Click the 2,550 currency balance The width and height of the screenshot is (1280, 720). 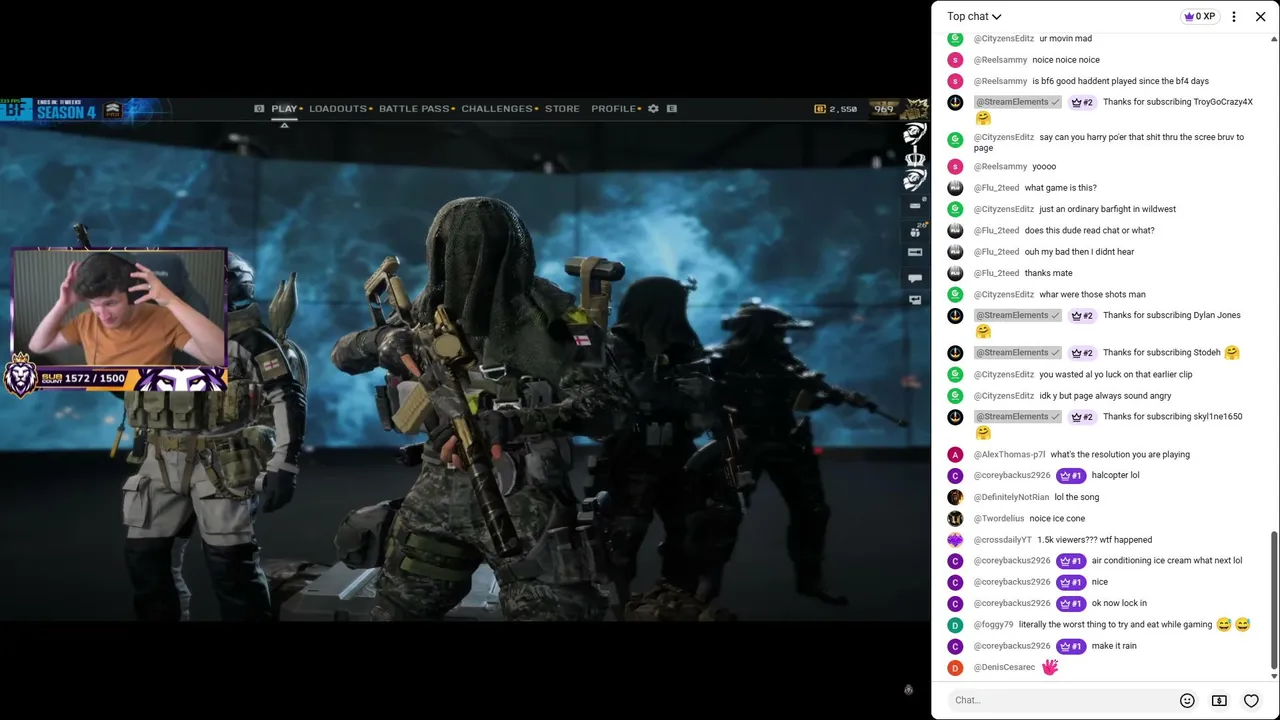(836, 108)
